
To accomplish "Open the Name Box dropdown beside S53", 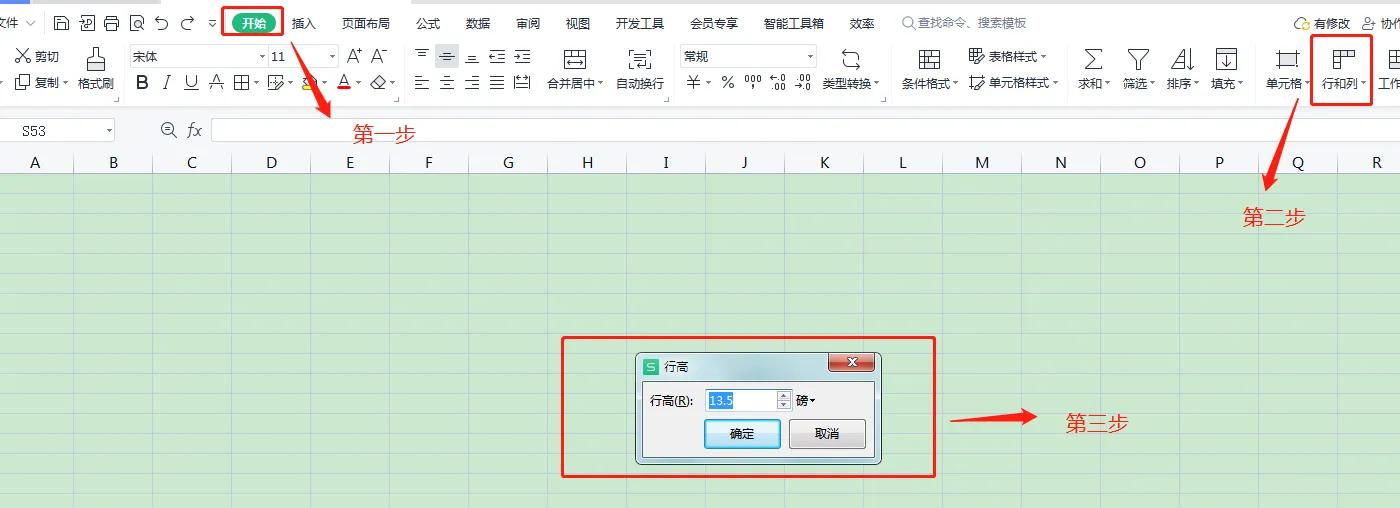I will point(108,131).
